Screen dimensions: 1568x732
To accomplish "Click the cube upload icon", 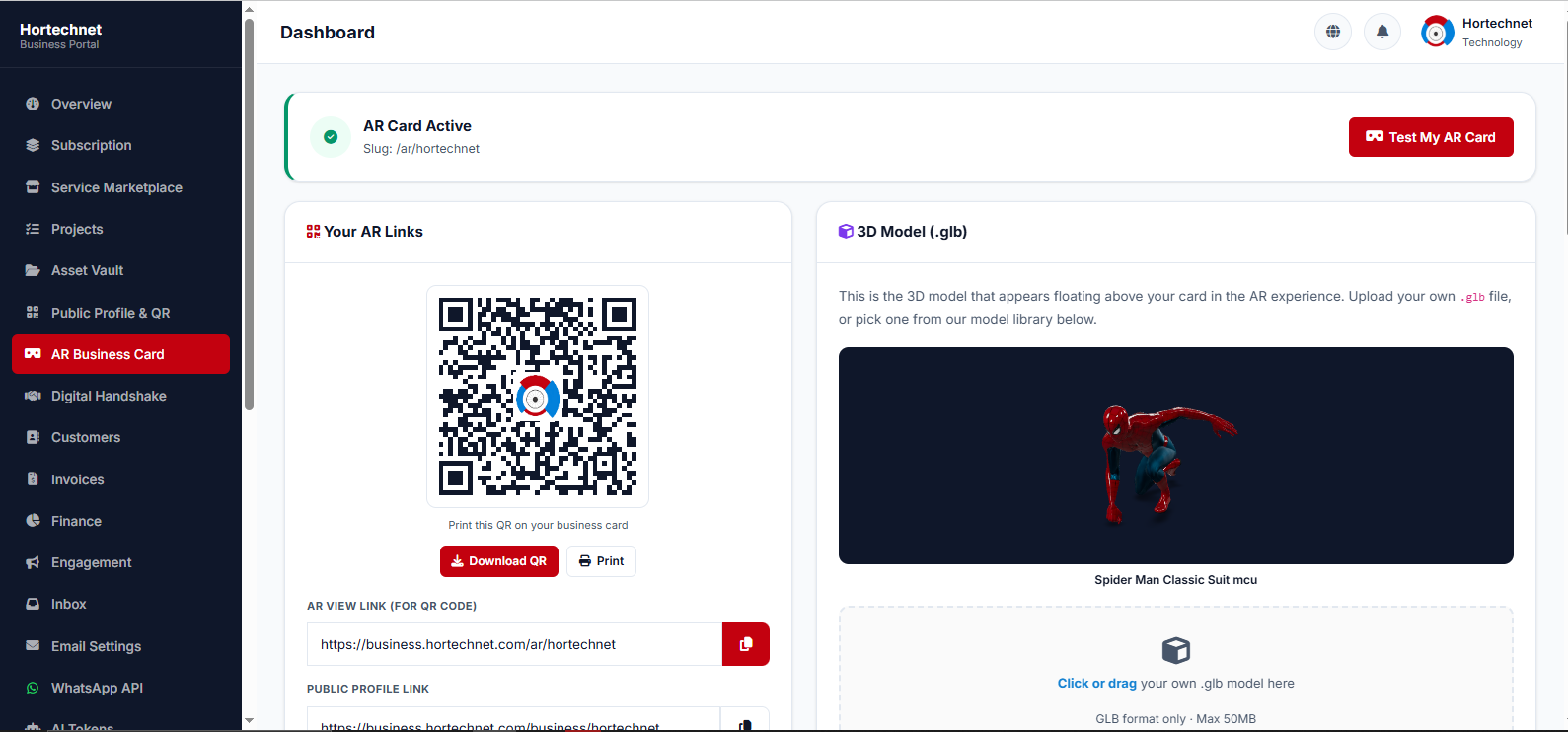I will point(1176,650).
